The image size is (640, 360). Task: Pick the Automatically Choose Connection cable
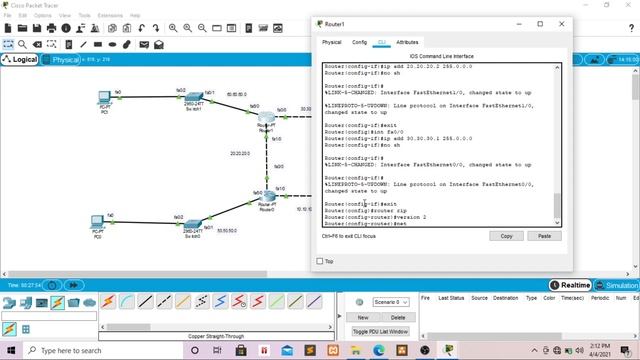pyautogui.click(x=108, y=302)
